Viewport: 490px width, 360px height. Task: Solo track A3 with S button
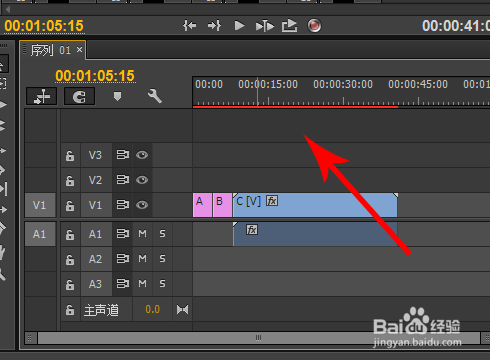pos(162,284)
